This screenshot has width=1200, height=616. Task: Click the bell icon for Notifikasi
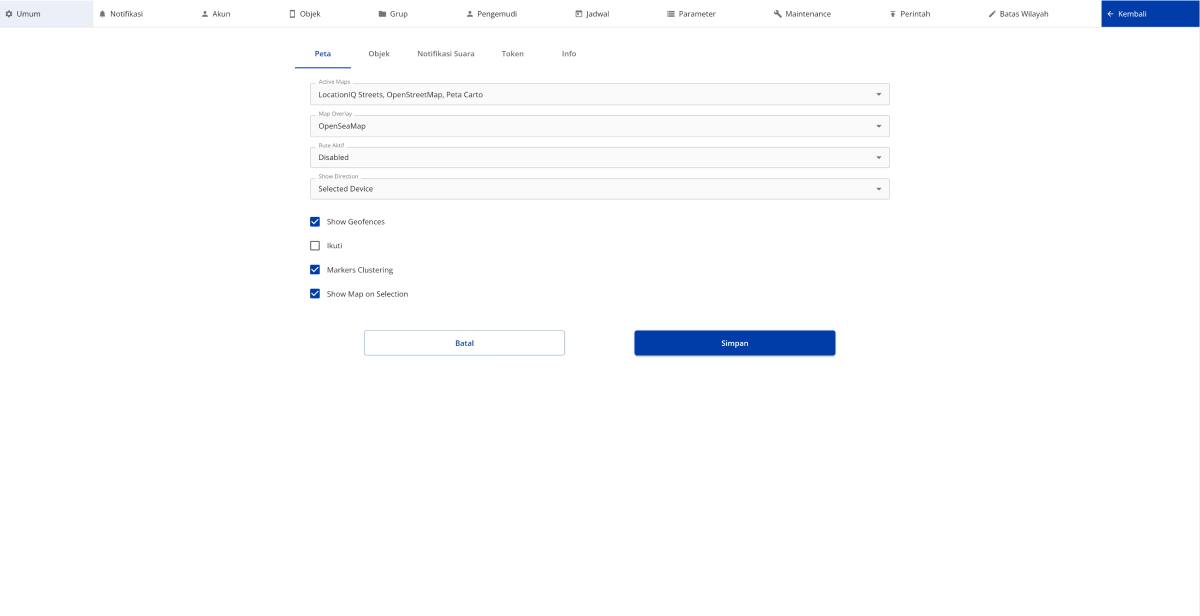click(102, 14)
